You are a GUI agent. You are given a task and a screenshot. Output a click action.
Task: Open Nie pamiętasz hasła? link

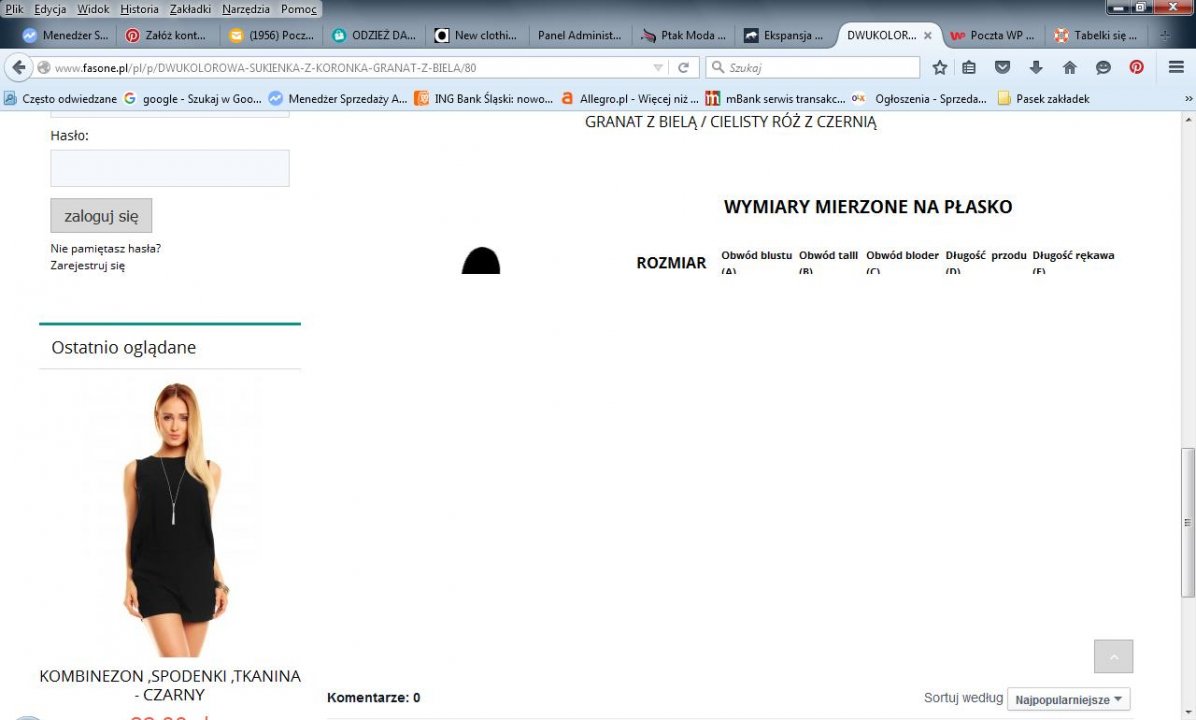(105, 249)
